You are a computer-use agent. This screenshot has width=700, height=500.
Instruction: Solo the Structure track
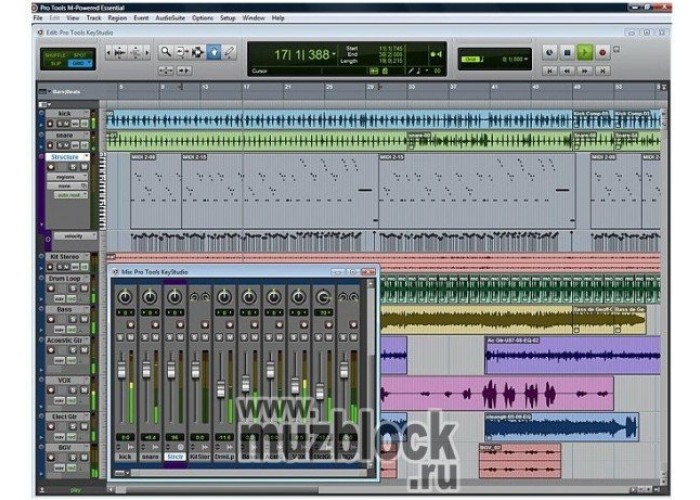[73, 167]
